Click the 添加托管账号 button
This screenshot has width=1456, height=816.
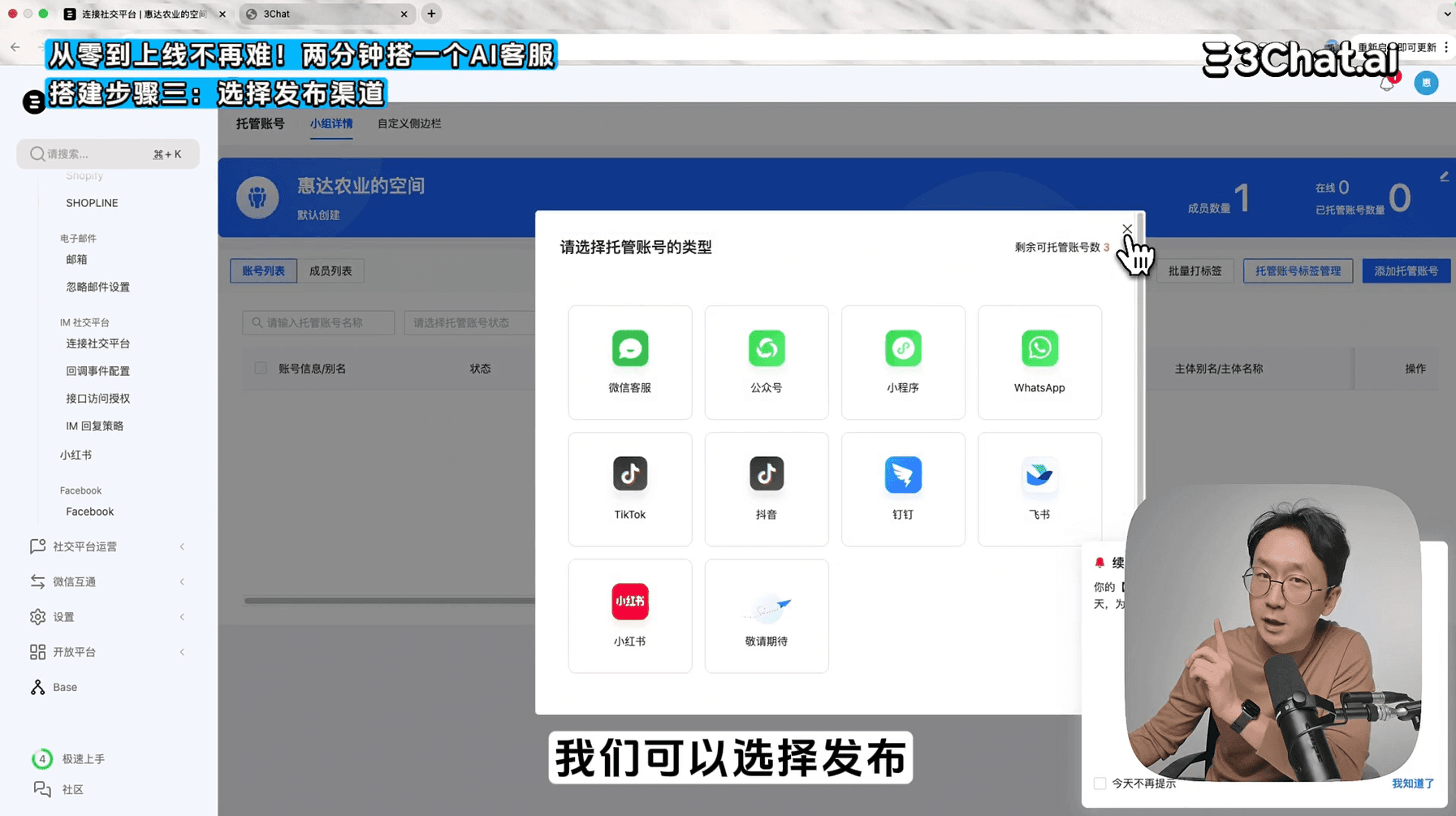(1406, 271)
